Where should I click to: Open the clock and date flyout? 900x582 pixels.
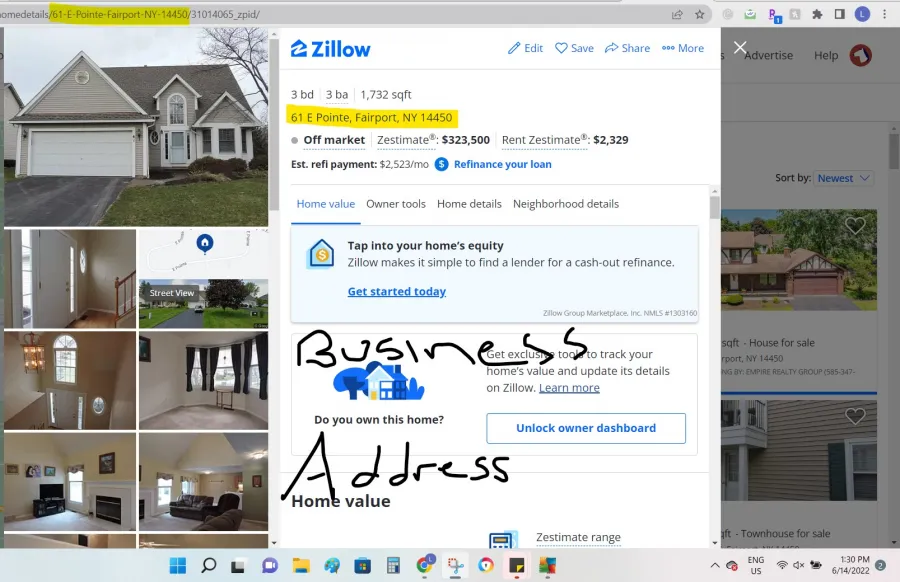[851, 565]
